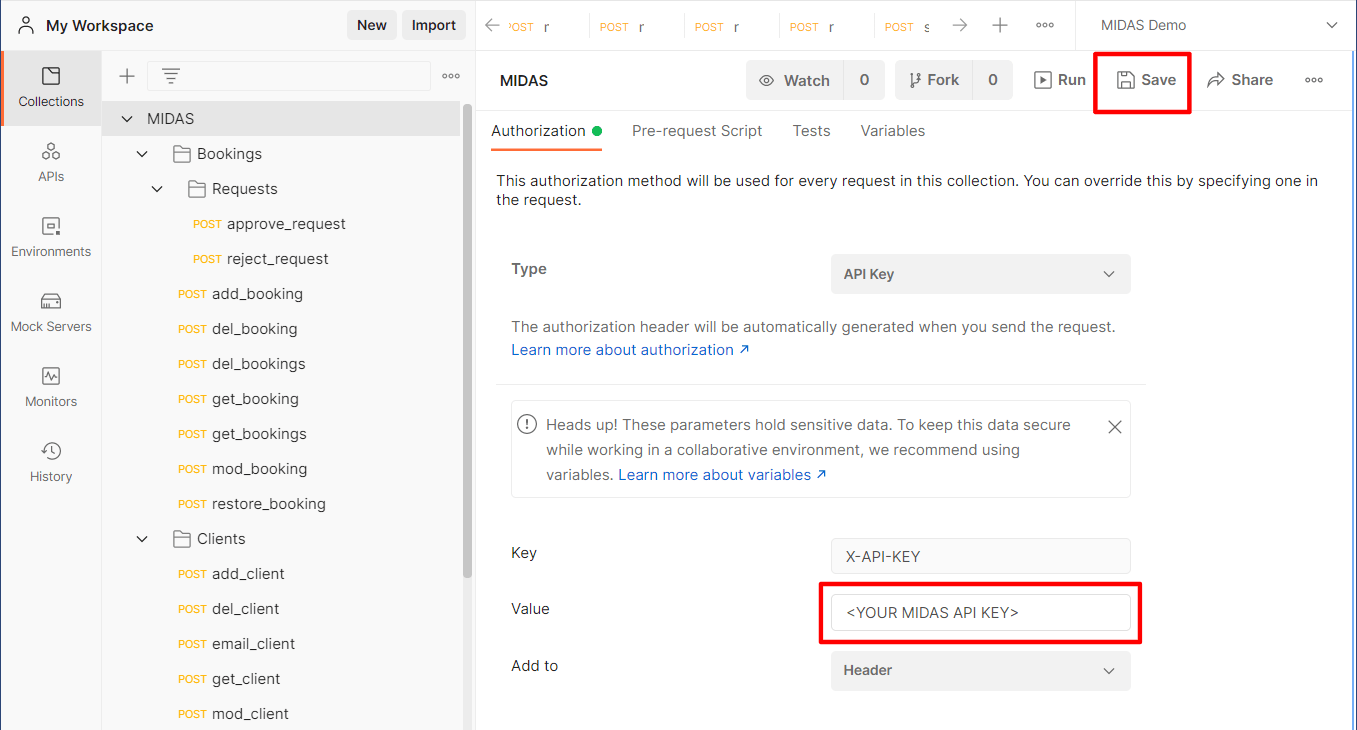Click the Import button
Viewport: 1357px width, 730px height.
(x=434, y=25)
